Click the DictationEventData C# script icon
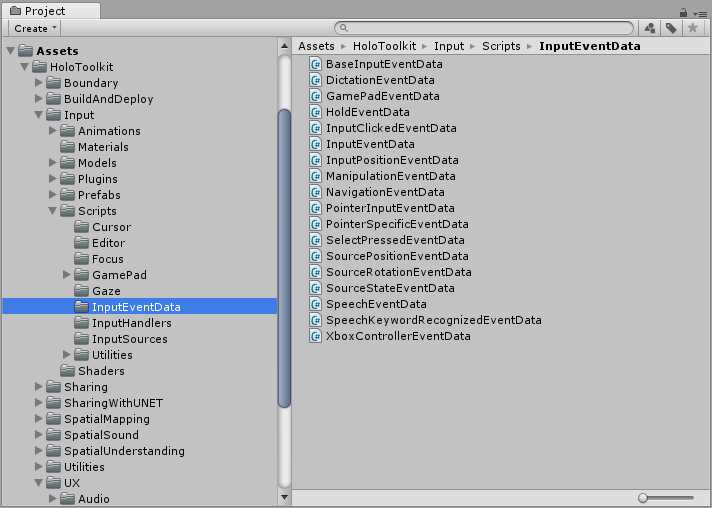This screenshot has height=508, width=712. pyautogui.click(x=315, y=80)
